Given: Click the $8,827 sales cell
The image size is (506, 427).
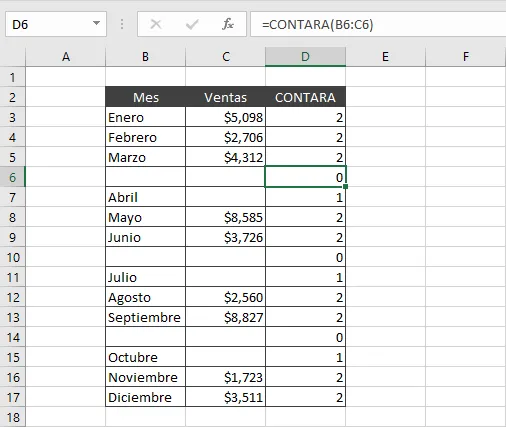Looking at the screenshot, I should click(x=226, y=317).
